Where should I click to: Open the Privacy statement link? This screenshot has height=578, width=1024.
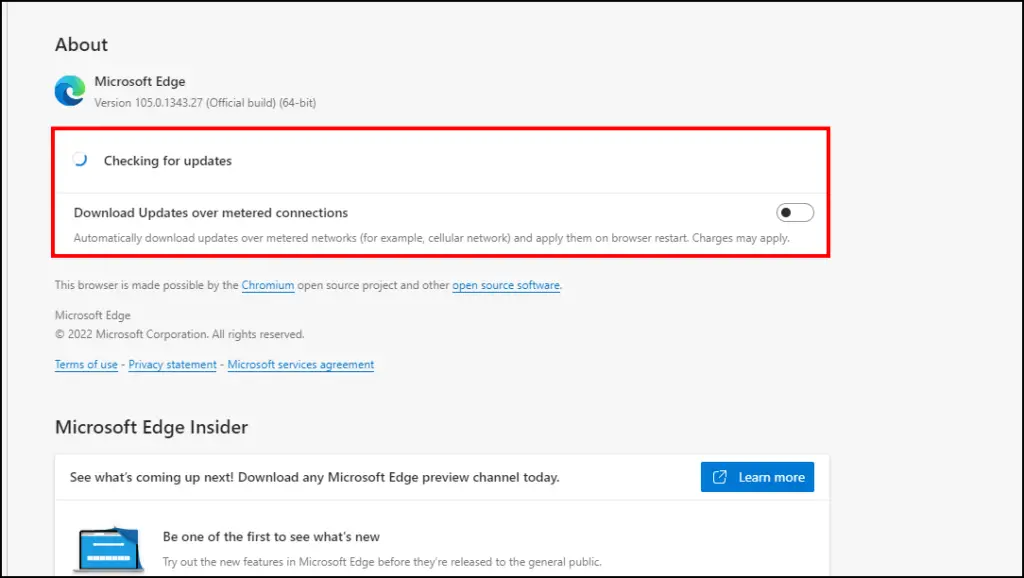(x=172, y=364)
